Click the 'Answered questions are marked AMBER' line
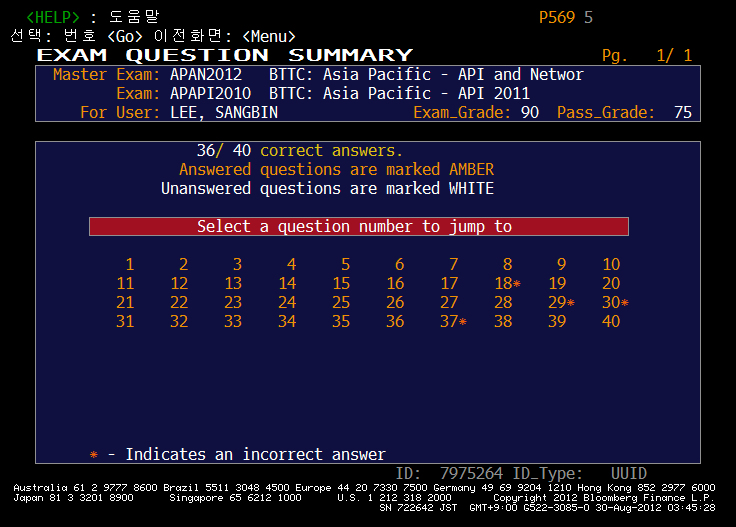Viewport: 736px width, 527px height. click(x=337, y=169)
